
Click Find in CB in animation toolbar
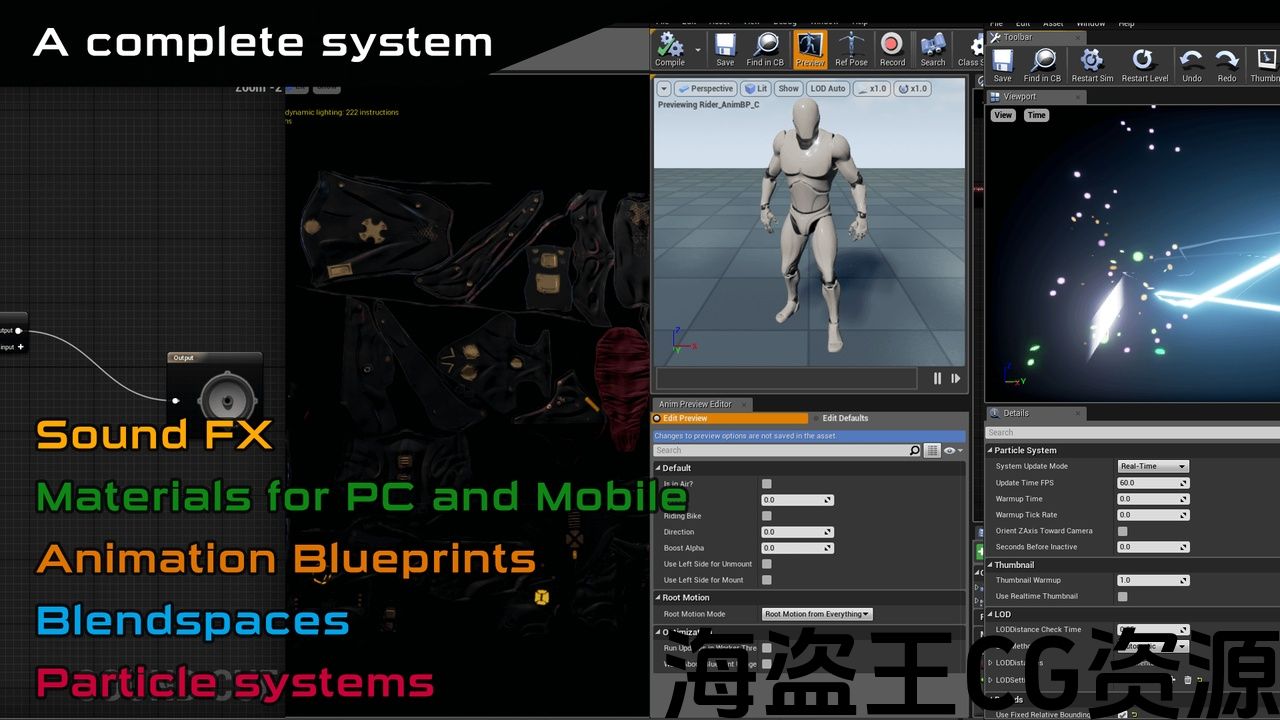point(765,47)
